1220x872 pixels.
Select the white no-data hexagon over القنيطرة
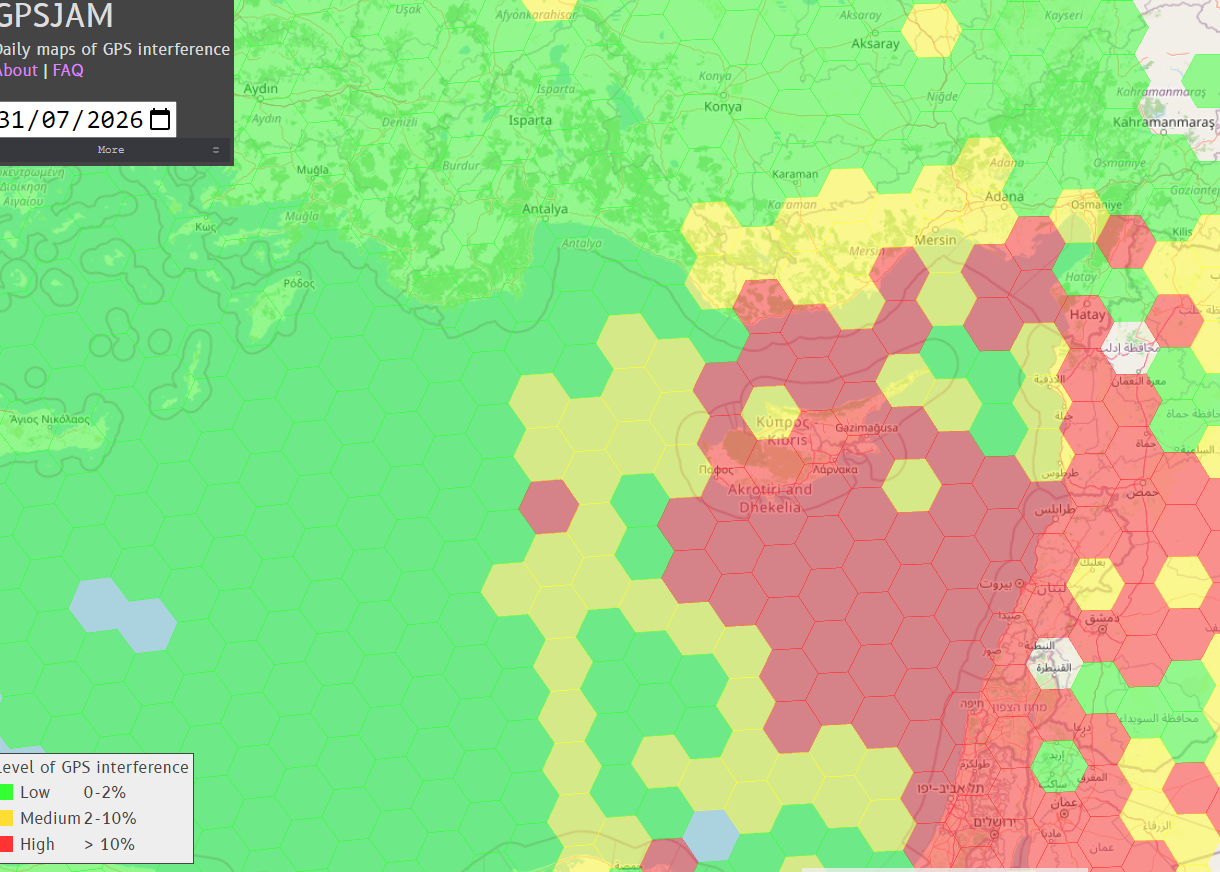click(1056, 663)
